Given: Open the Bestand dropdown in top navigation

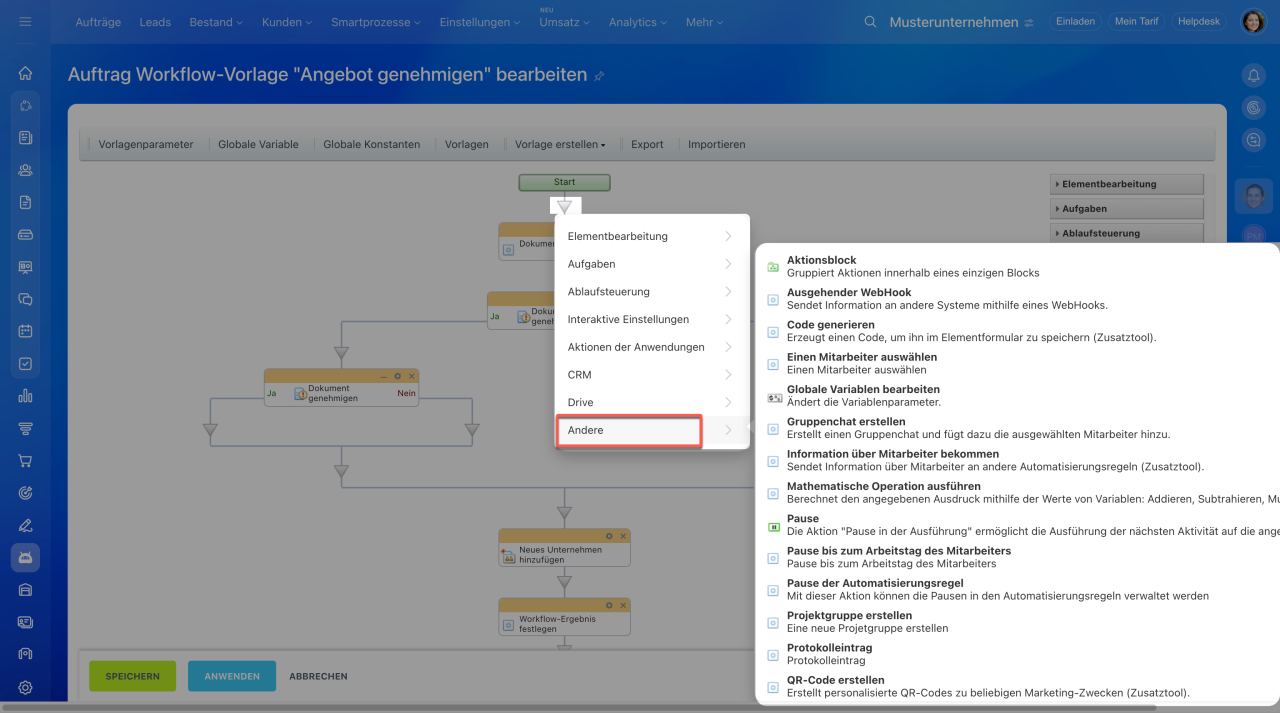Looking at the screenshot, I should tap(214, 22).
